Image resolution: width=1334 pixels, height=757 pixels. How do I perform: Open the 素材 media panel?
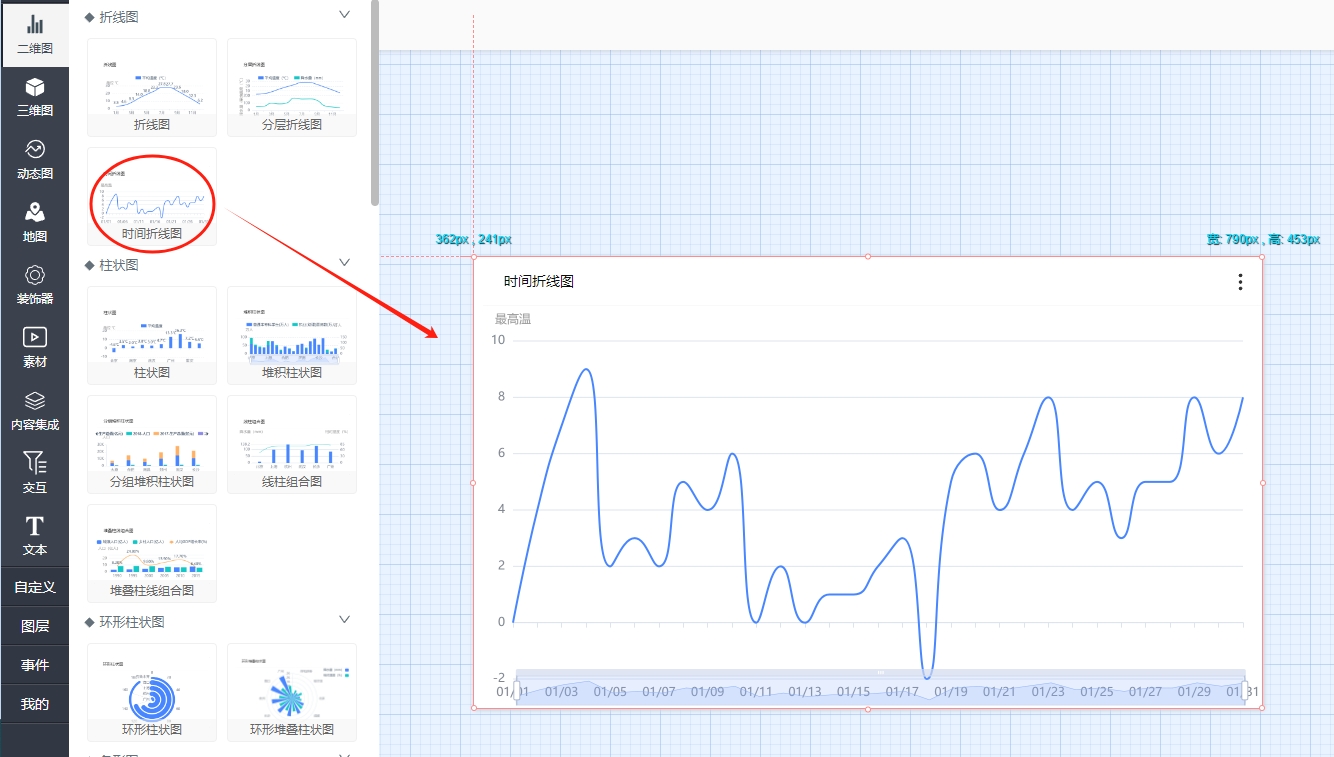(x=35, y=347)
